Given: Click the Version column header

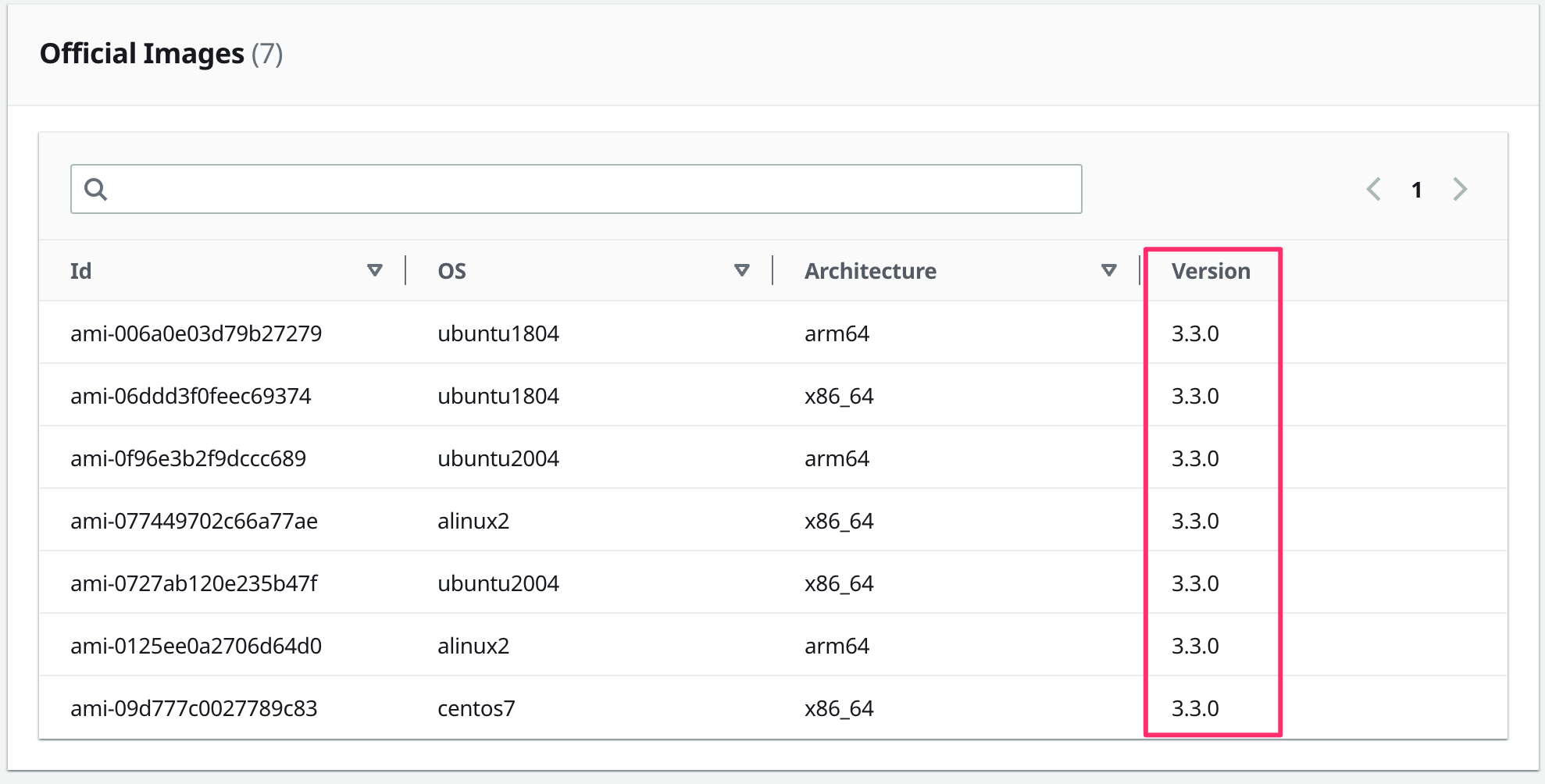Looking at the screenshot, I should 1211,270.
